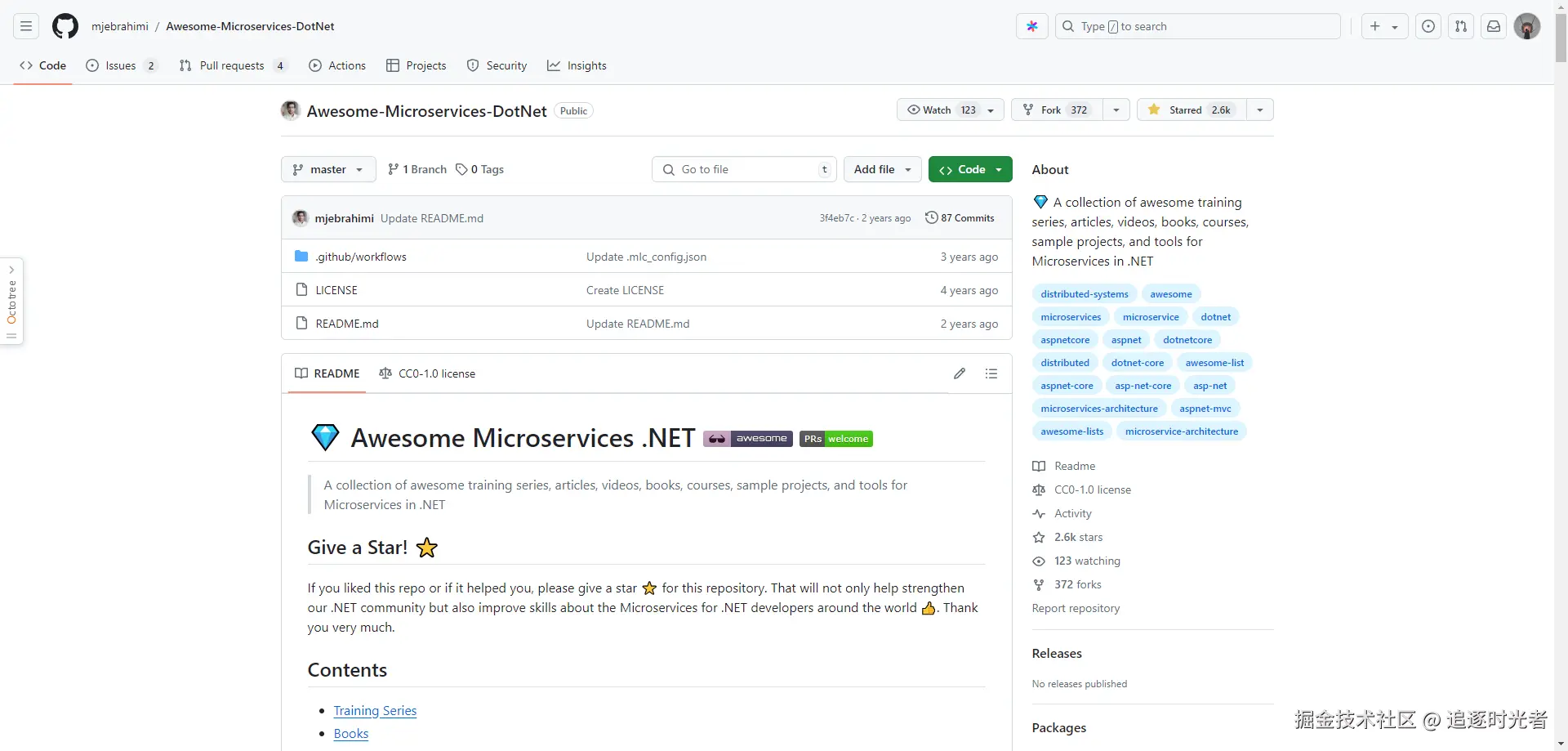Click the search box in the header
The height and width of the screenshot is (751, 1568).
coord(1198,26)
